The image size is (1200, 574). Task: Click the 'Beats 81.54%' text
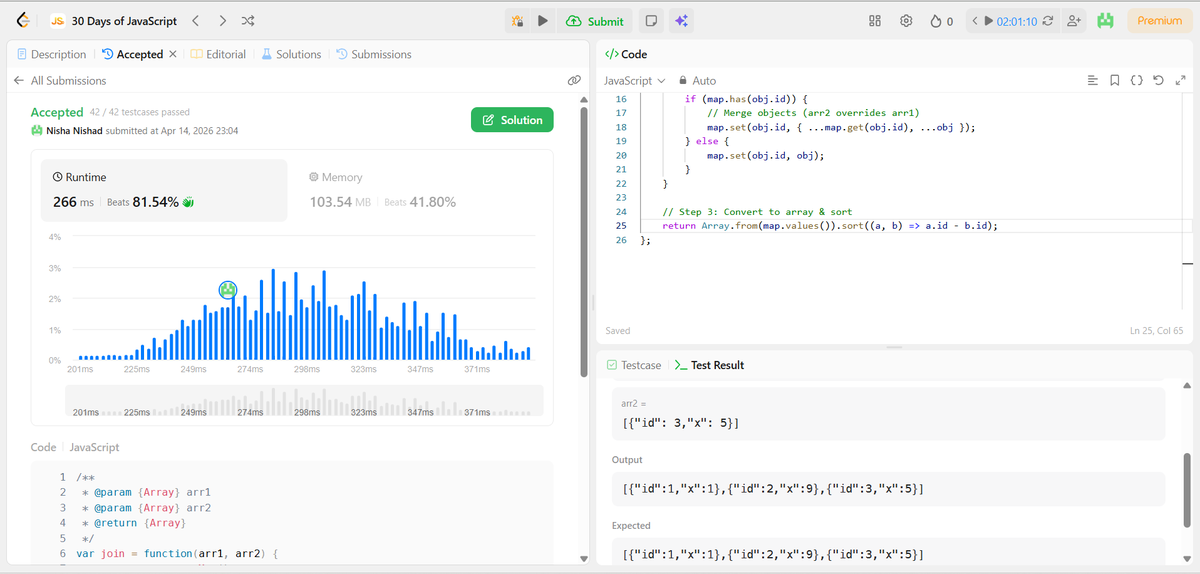point(143,202)
